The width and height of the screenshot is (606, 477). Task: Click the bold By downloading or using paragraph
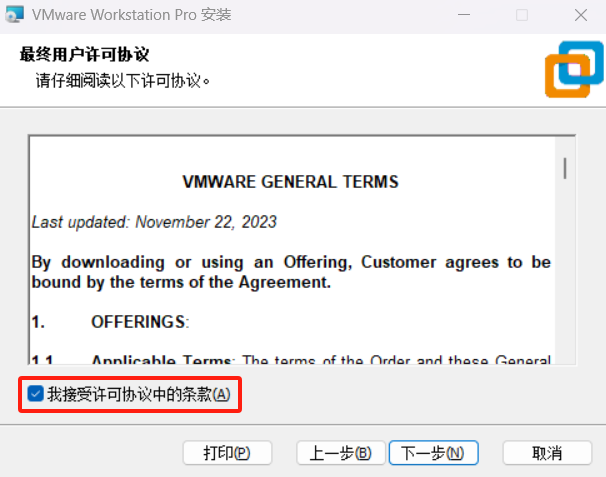tap(291, 272)
